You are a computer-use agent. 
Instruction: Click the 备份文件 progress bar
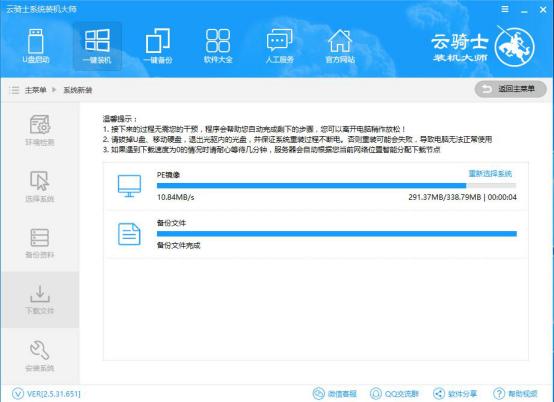[336, 233]
